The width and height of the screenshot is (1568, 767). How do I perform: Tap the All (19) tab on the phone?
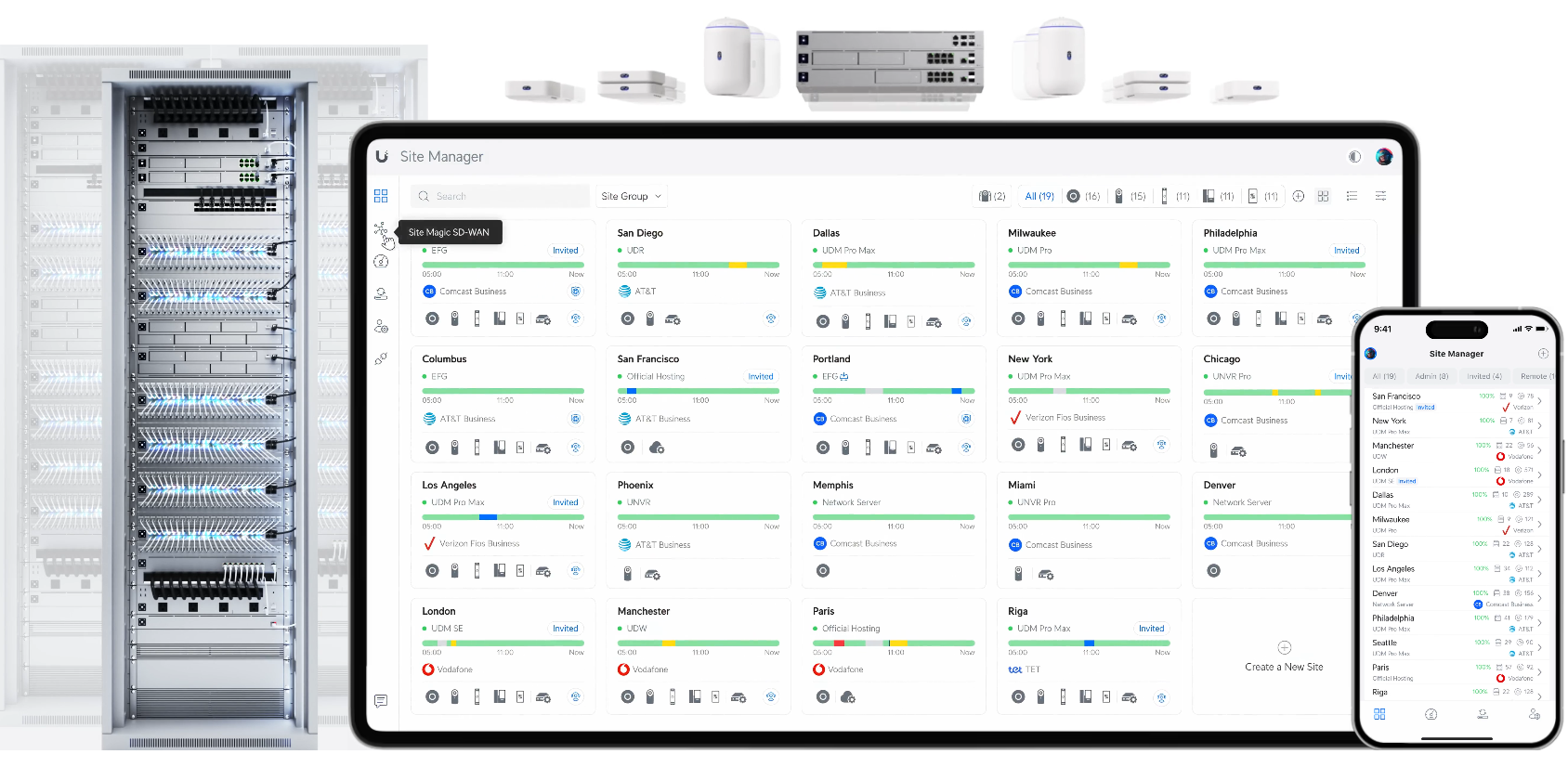pos(1384,376)
